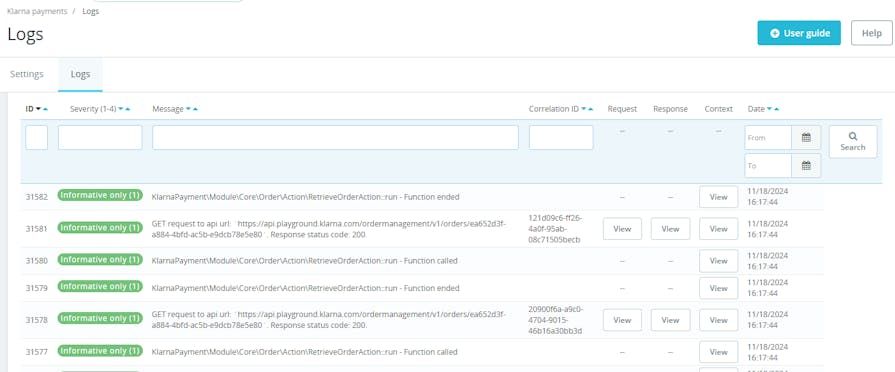Sort ID column descending arrow
The image size is (895, 372).
coord(38,109)
